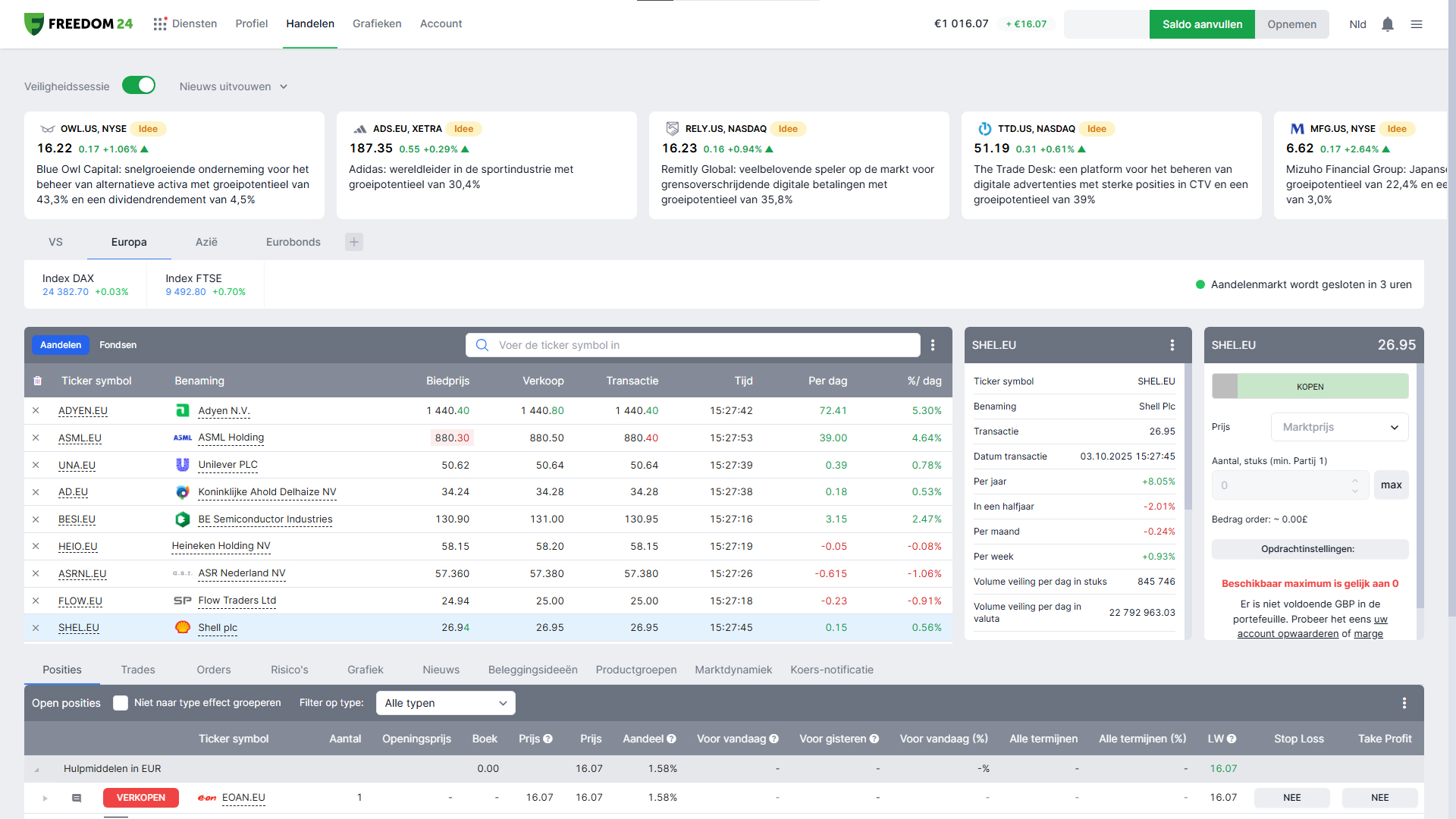
Task: Switch to the Grafieken menu item
Action: (x=377, y=24)
